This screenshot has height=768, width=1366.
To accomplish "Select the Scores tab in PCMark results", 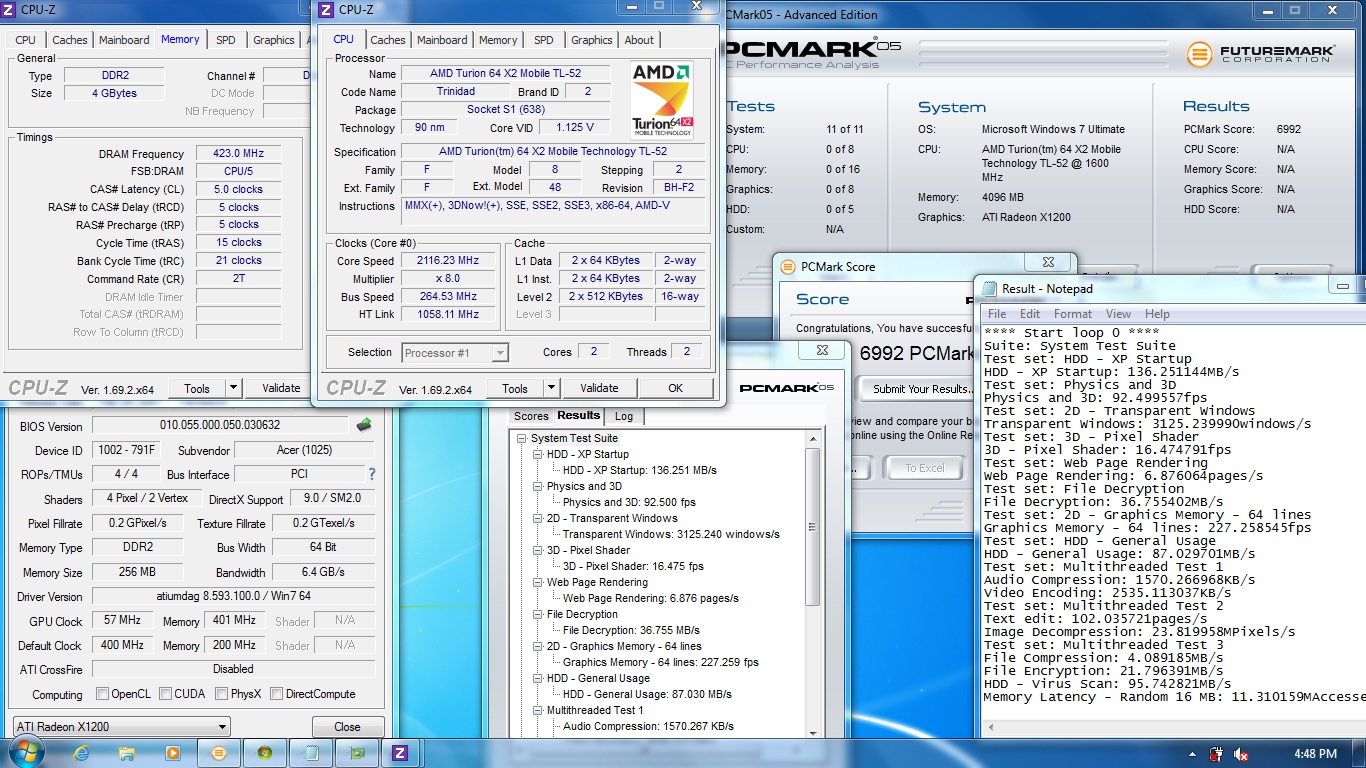I will pos(531,416).
